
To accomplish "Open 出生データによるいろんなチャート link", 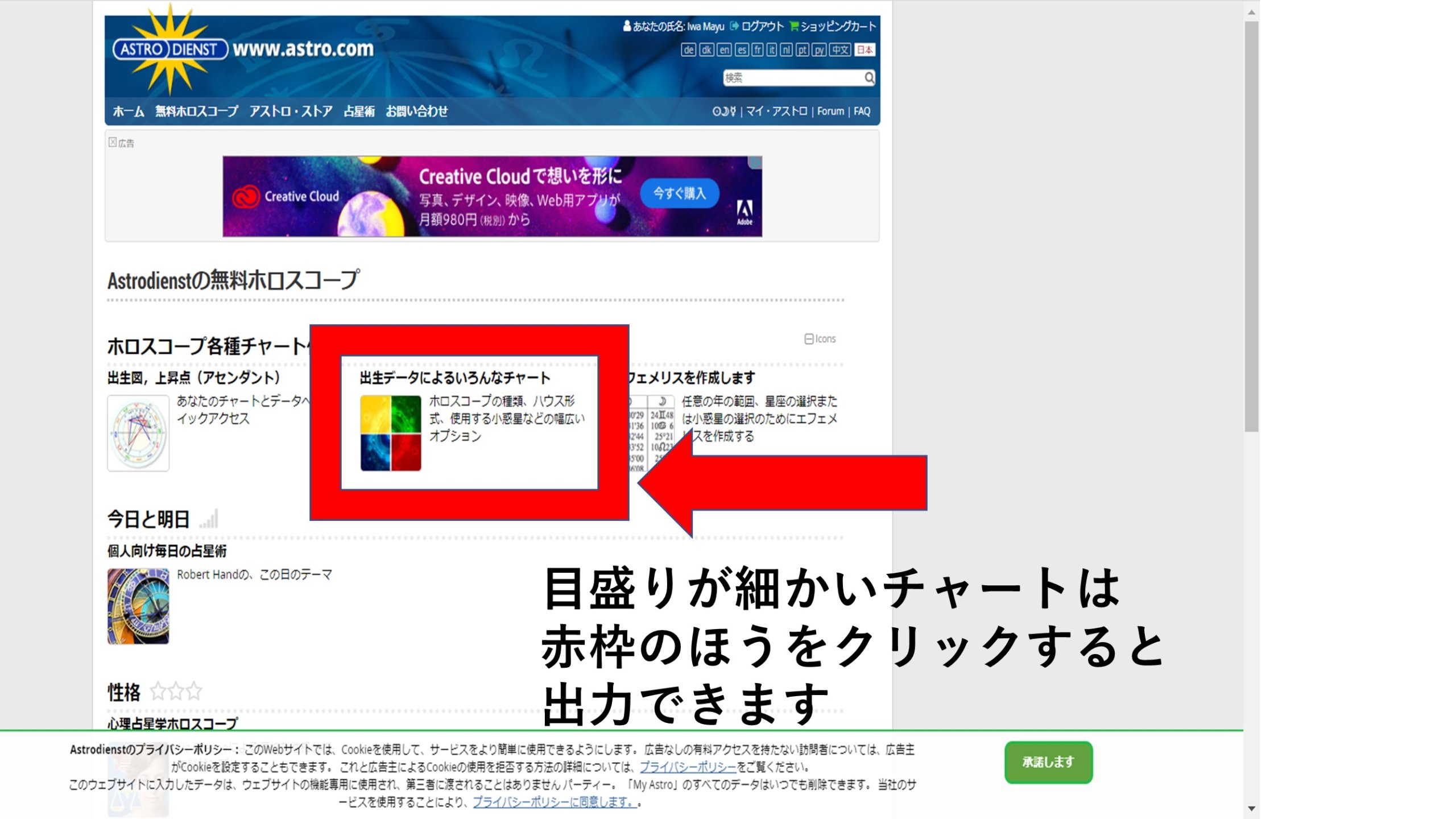I will coord(455,378).
